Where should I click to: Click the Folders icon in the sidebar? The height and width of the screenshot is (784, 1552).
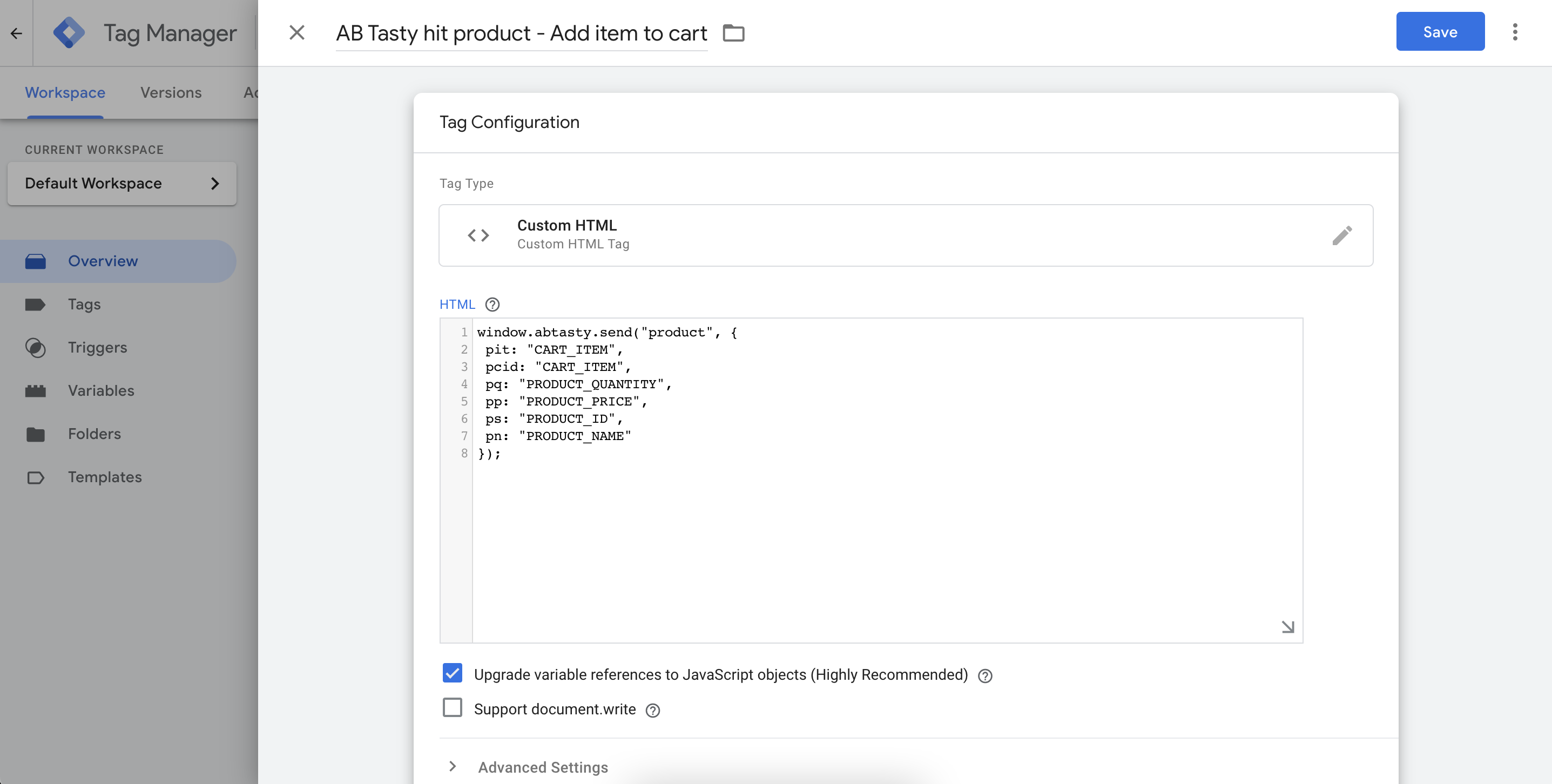pyautogui.click(x=36, y=434)
